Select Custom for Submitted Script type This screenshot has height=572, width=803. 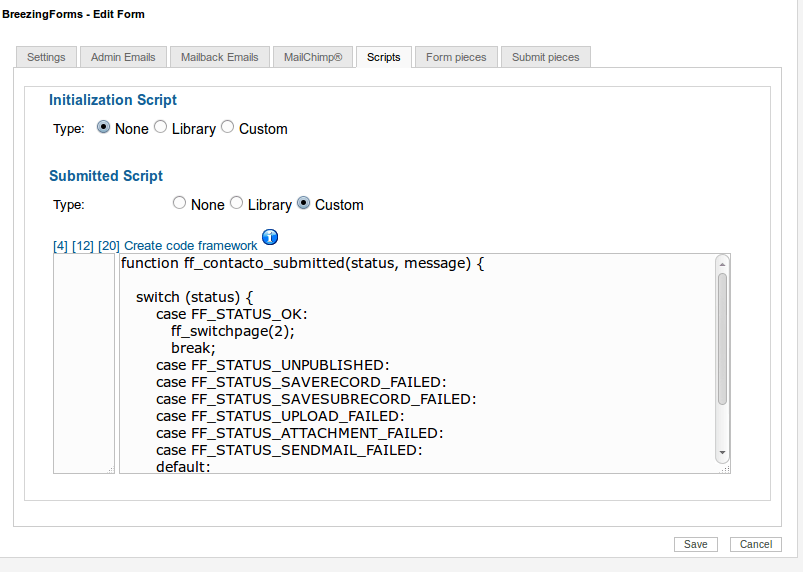click(304, 203)
